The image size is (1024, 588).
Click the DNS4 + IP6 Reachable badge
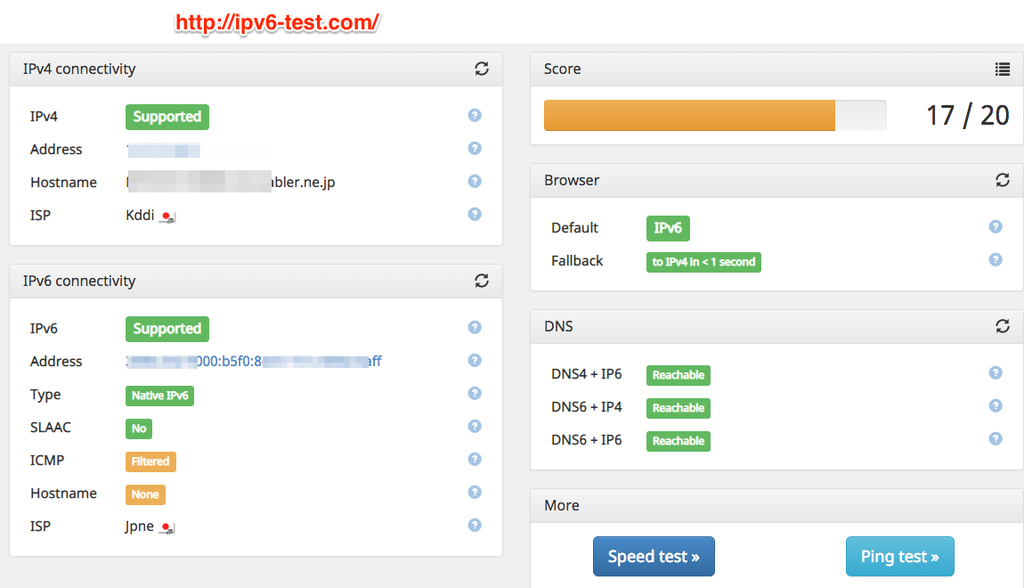[678, 375]
